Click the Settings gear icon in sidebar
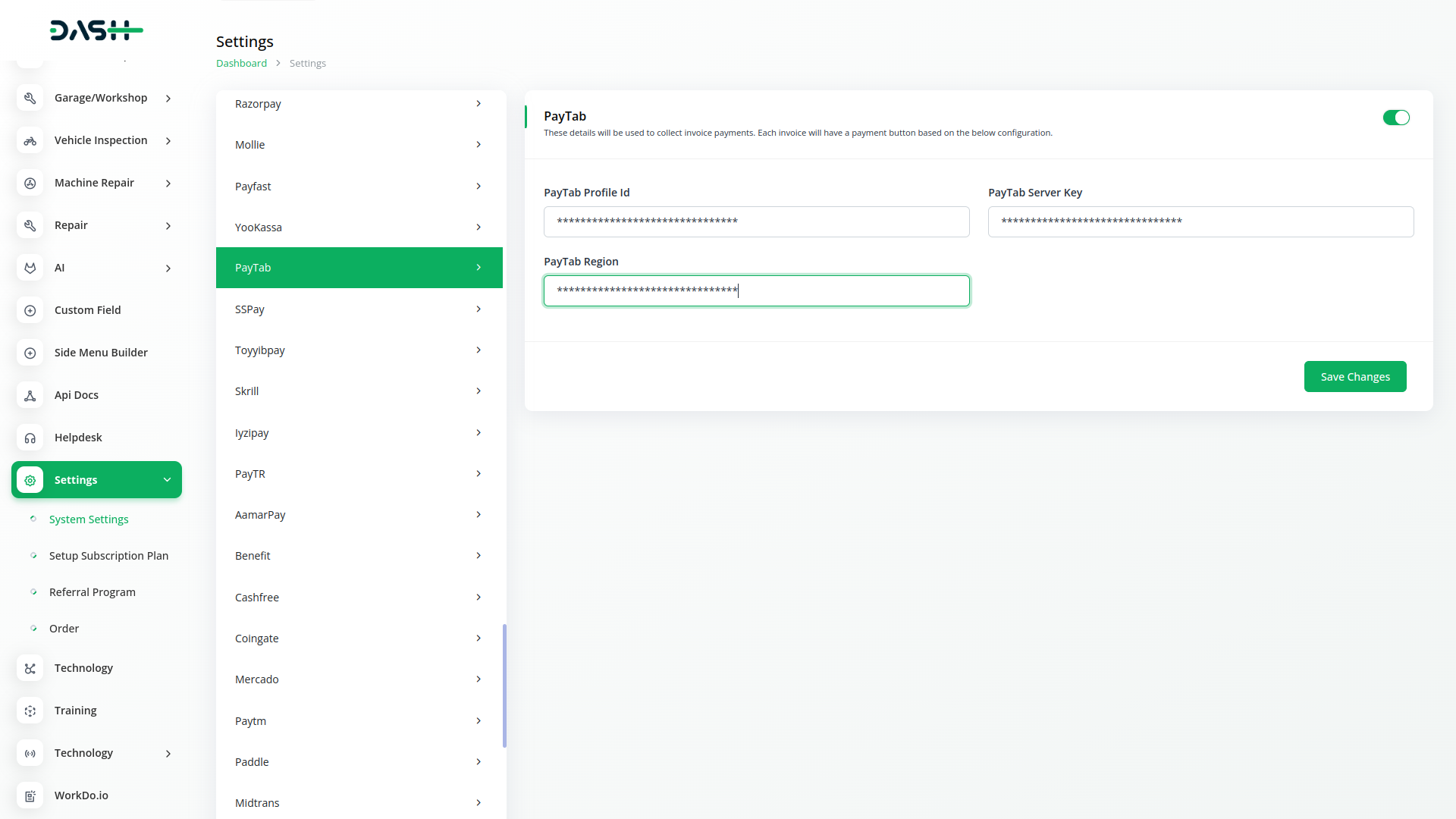Viewport: 1456px width, 819px height. [30, 480]
